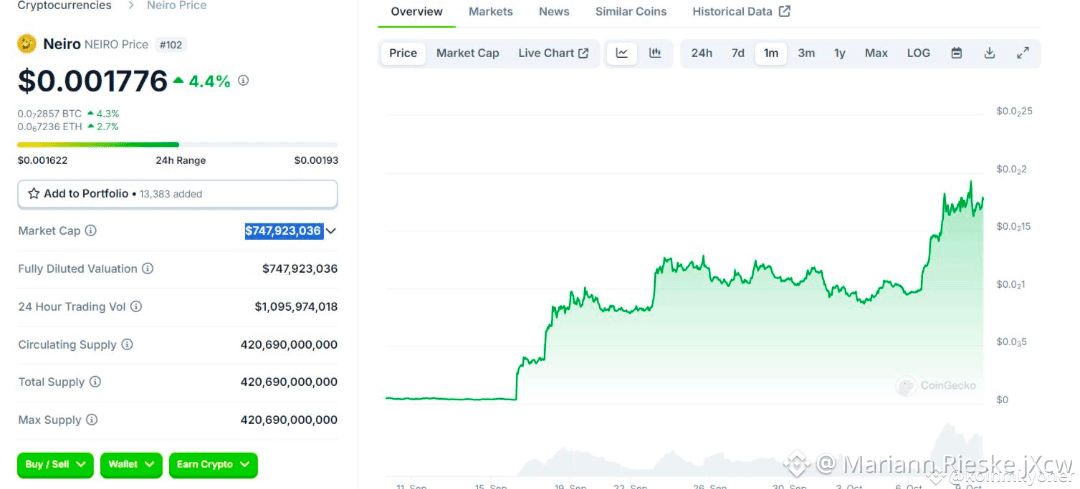Open the Earn Crypto dropdown
Screen dimensions: 1080x489
pyautogui.click(x=213, y=465)
